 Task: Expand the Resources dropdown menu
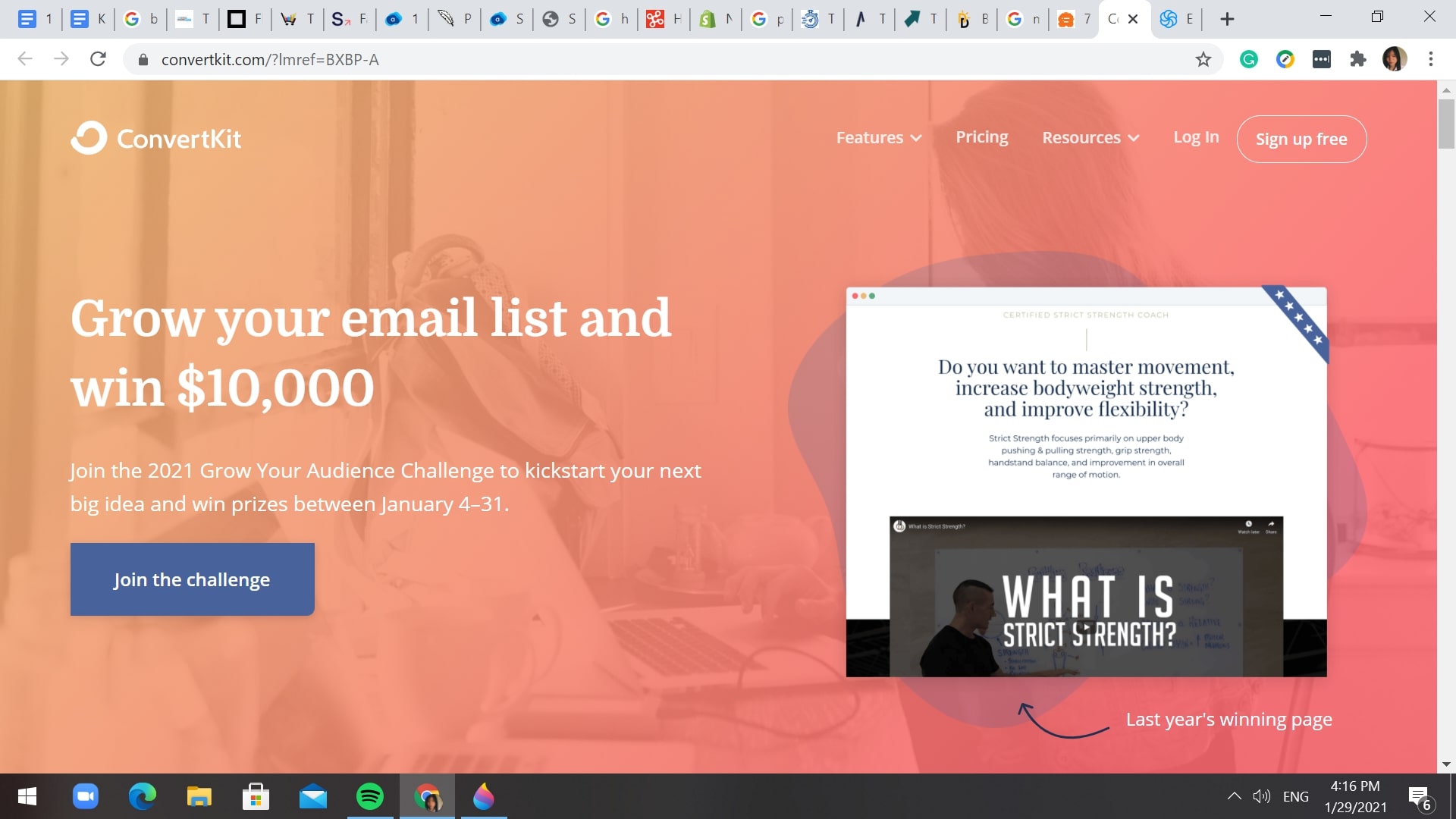click(x=1090, y=137)
